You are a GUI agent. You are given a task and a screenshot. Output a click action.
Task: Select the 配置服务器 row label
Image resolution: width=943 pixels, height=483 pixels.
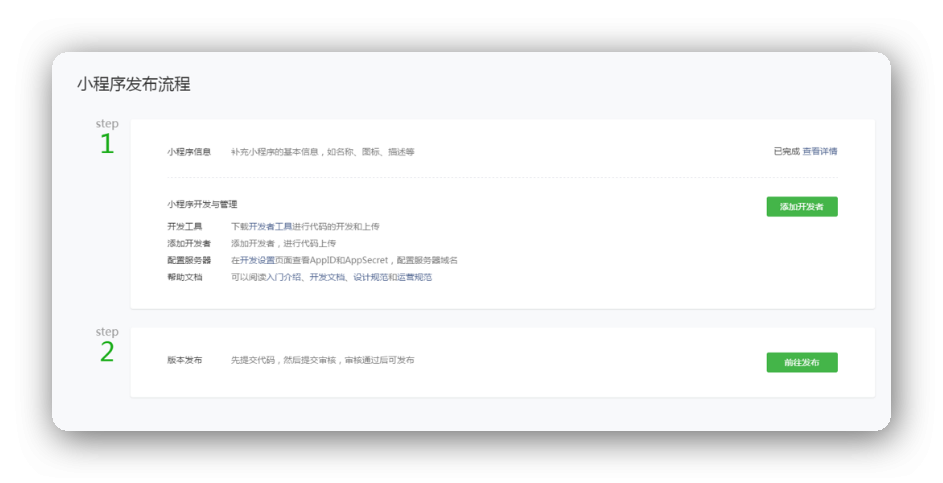coord(189,260)
